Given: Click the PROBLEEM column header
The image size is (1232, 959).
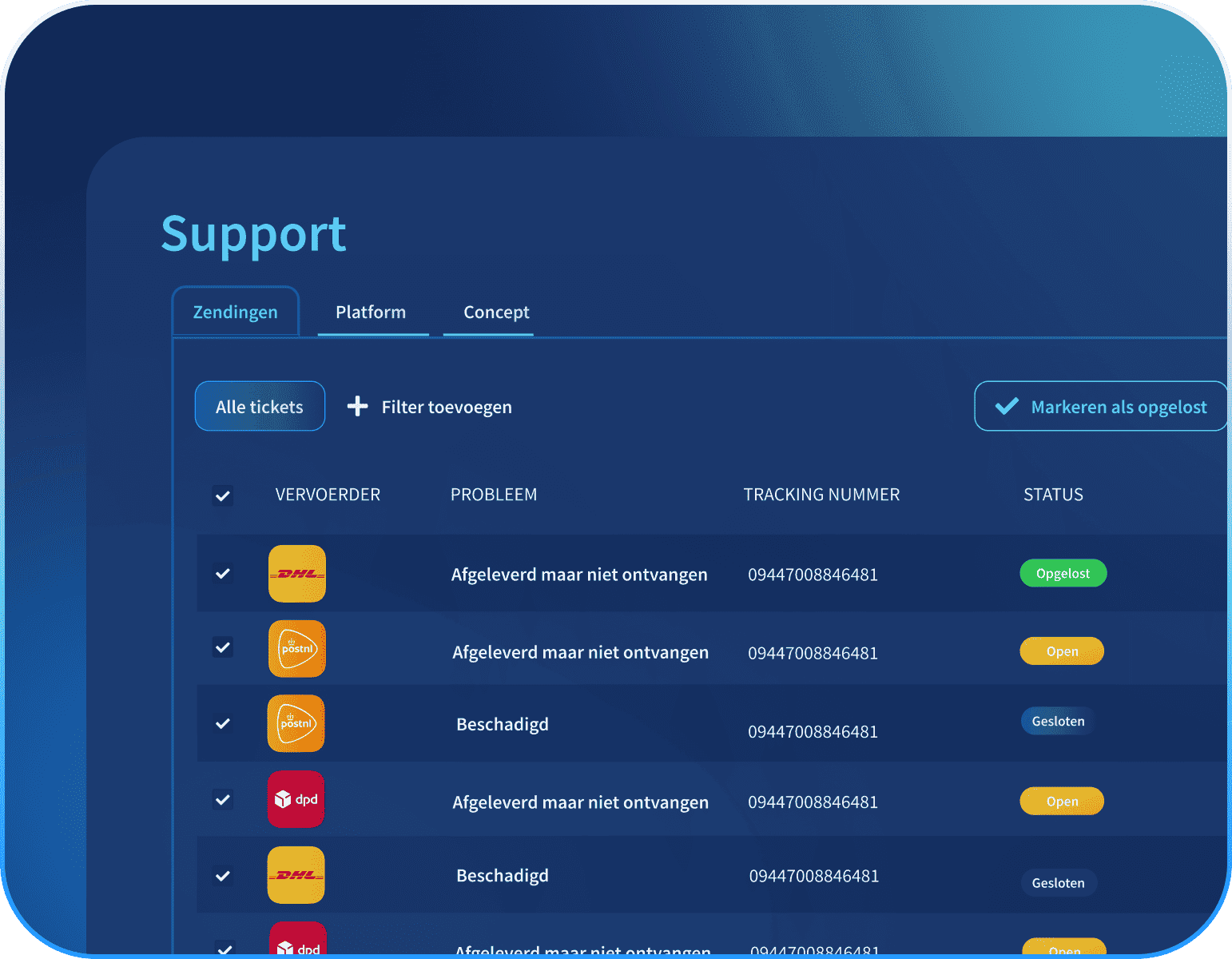Looking at the screenshot, I should point(494,495).
